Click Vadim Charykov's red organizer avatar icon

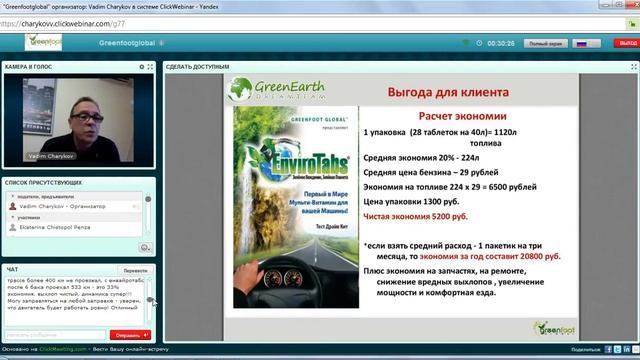pos(13,207)
